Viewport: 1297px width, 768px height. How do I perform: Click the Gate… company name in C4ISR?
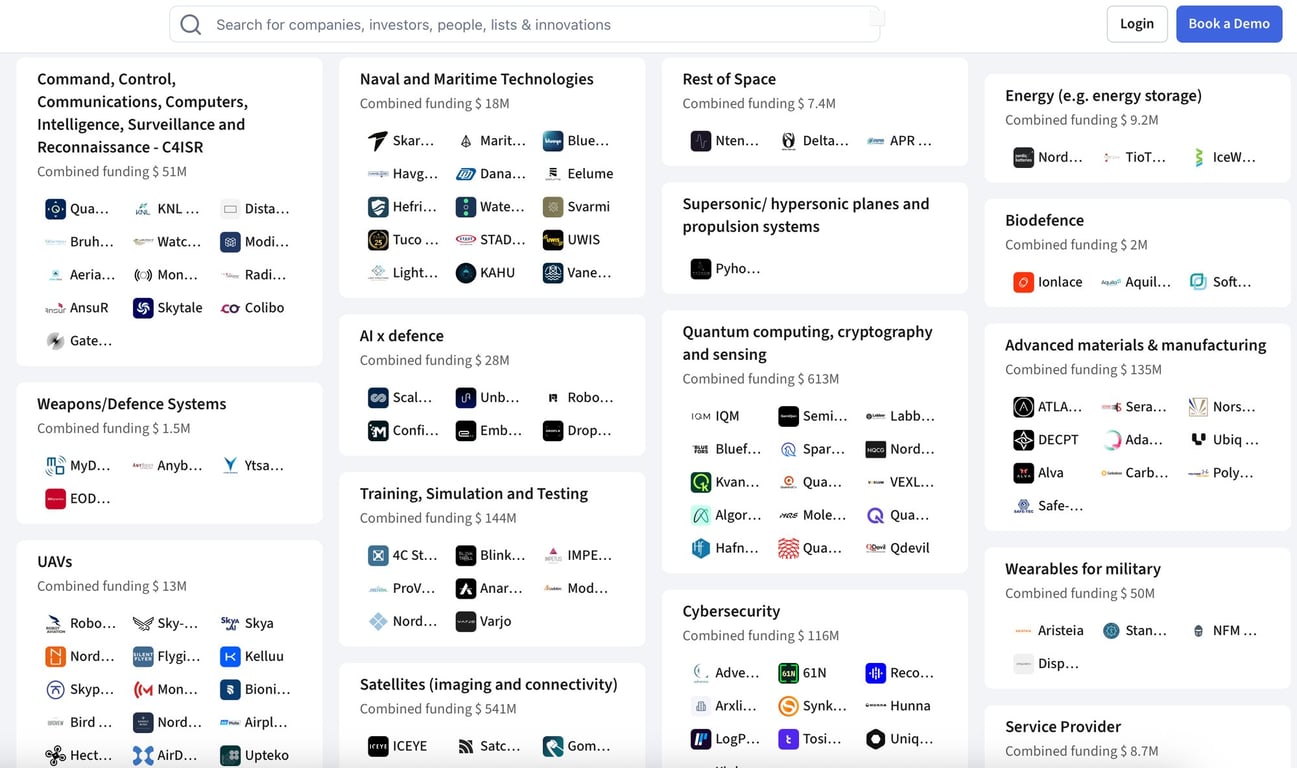[91, 341]
